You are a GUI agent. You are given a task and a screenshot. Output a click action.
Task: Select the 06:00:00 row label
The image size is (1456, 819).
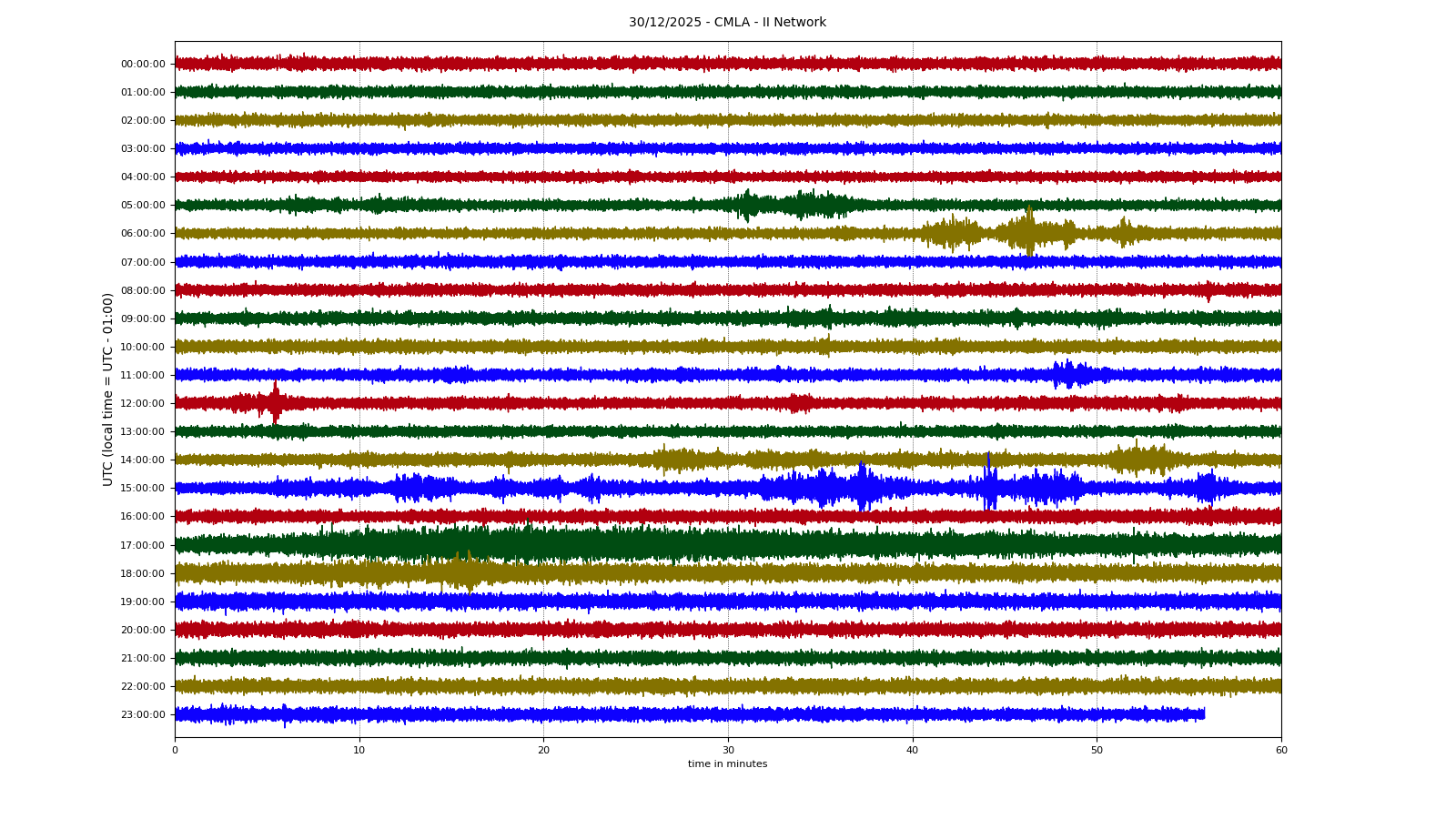tap(143, 234)
